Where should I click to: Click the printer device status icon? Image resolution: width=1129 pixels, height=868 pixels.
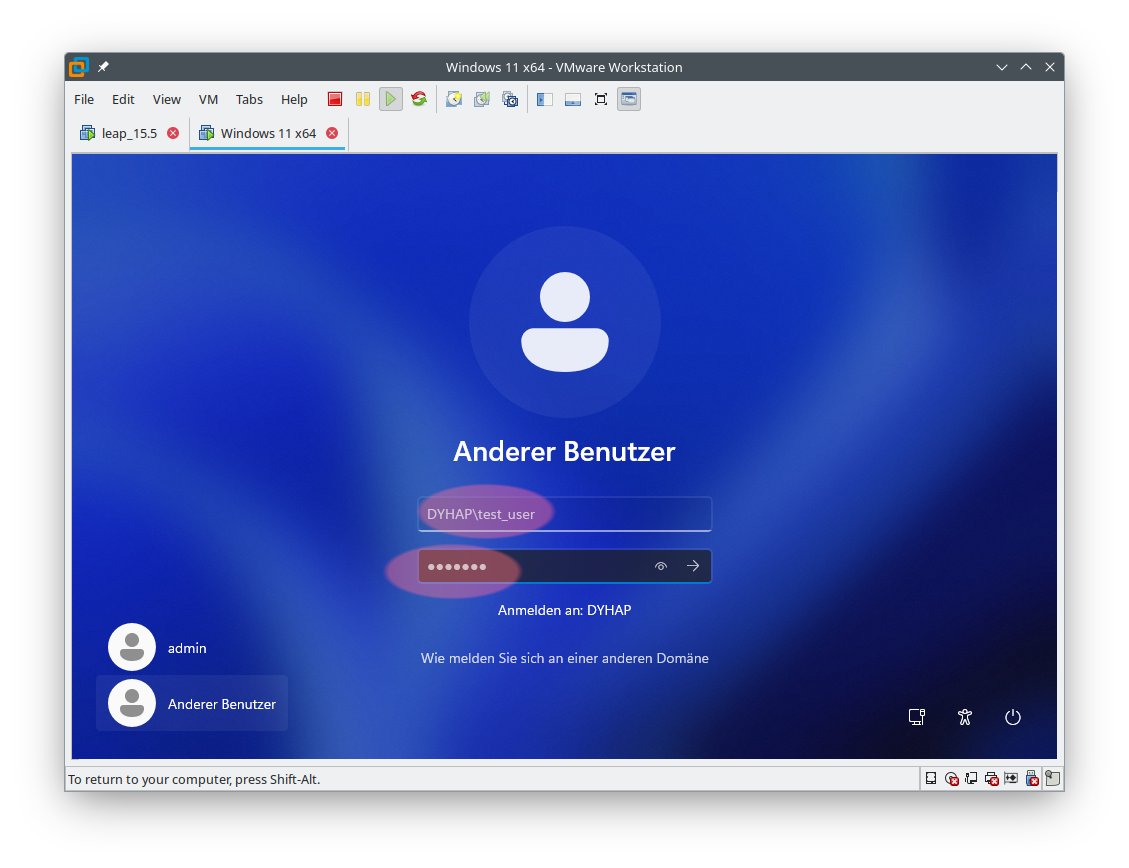990,778
